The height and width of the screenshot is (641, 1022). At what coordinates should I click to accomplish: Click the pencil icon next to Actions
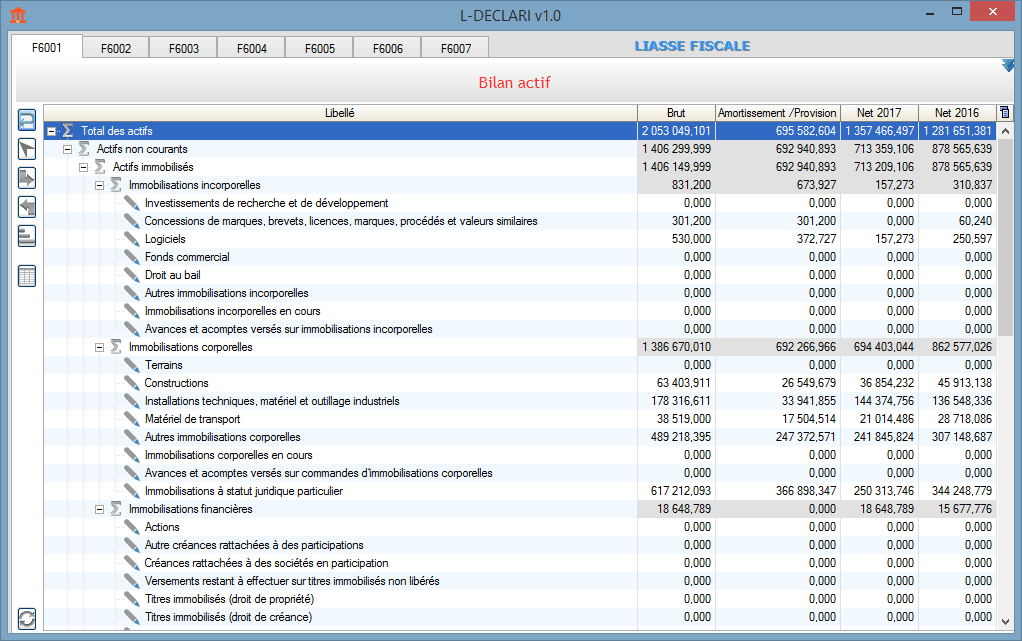tap(132, 527)
